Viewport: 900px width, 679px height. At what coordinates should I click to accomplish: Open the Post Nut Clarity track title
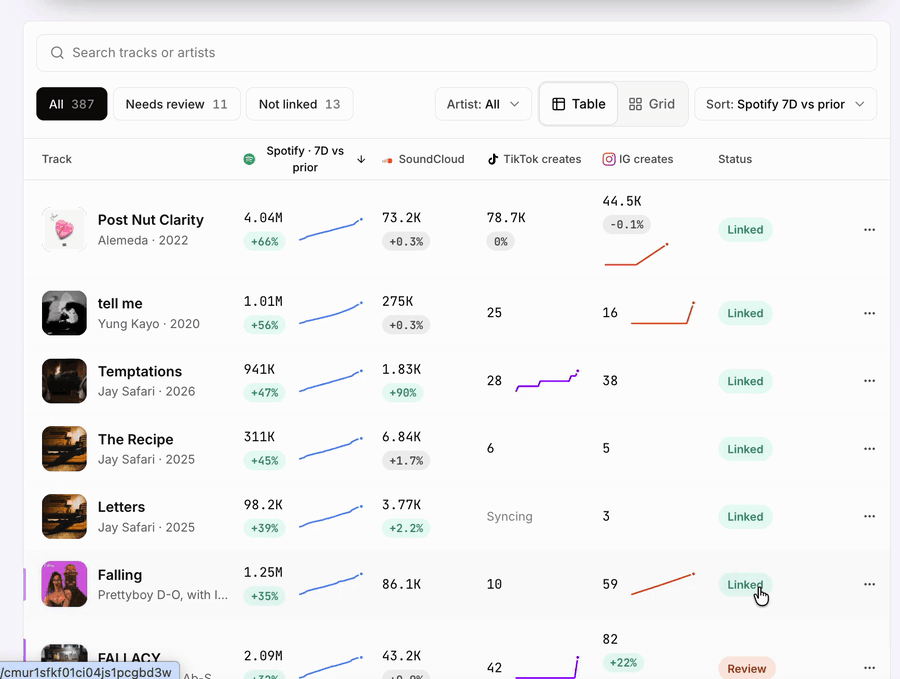[150, 220]
